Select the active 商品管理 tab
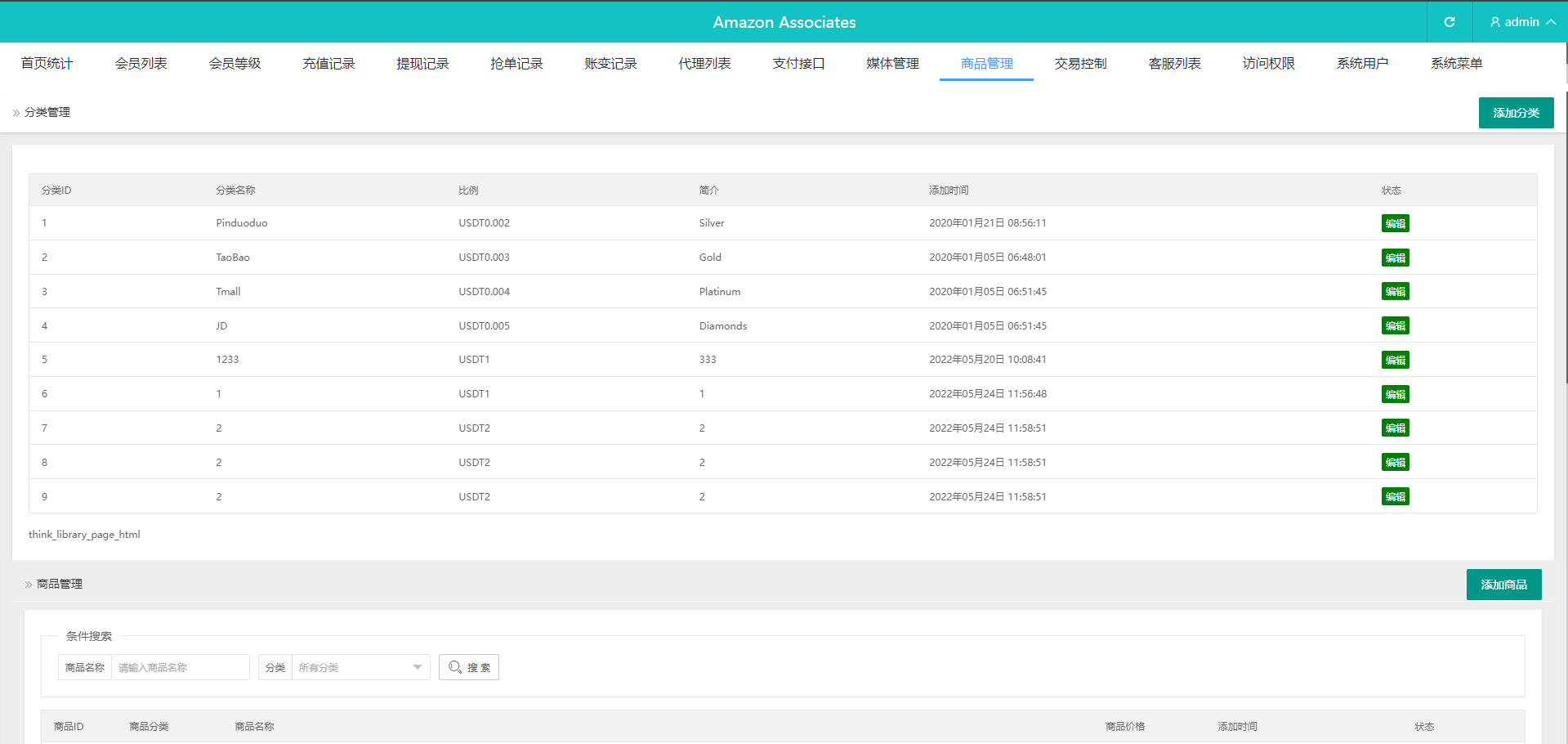Viewport: 1568px width, 744px height. [986, 63]
